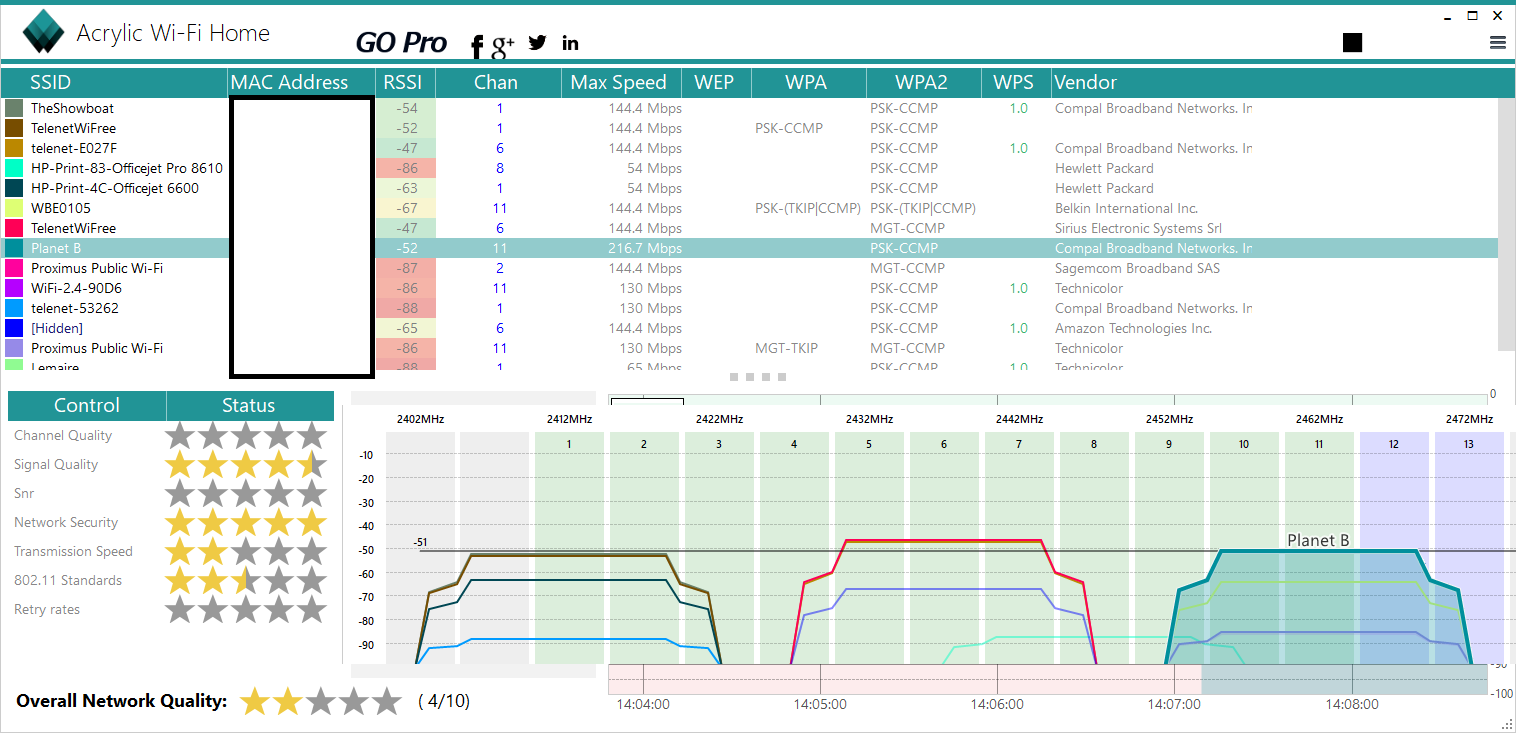The width and height of the screenshot is (1516, 733).
Task: Click channel 6 band in graph
Action: tap(944, 547)
